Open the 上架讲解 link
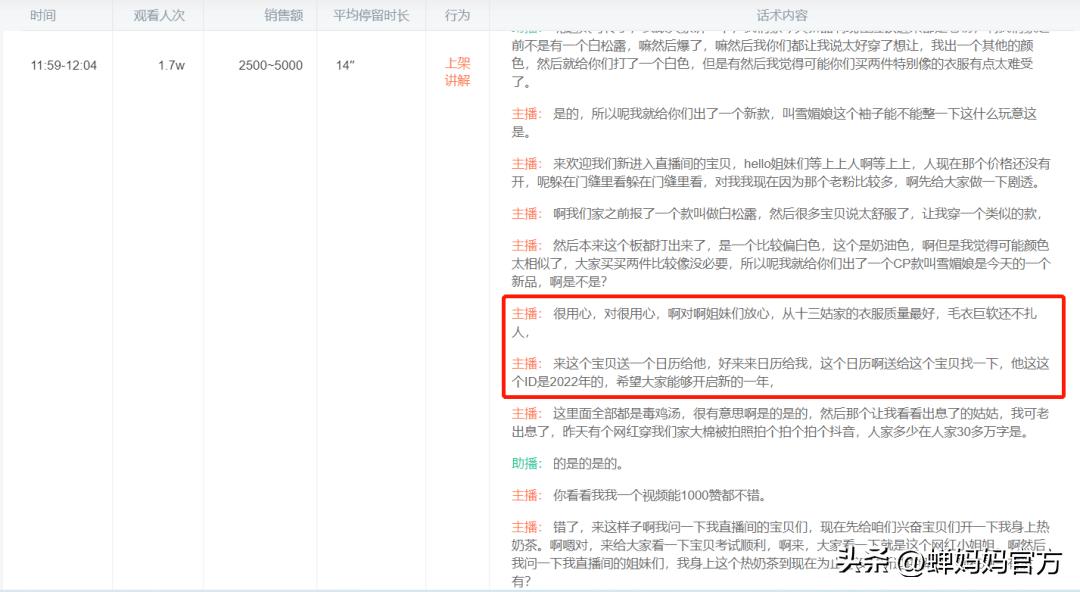The width and height of the screenshot is (1080, 592). coord(456,74)
